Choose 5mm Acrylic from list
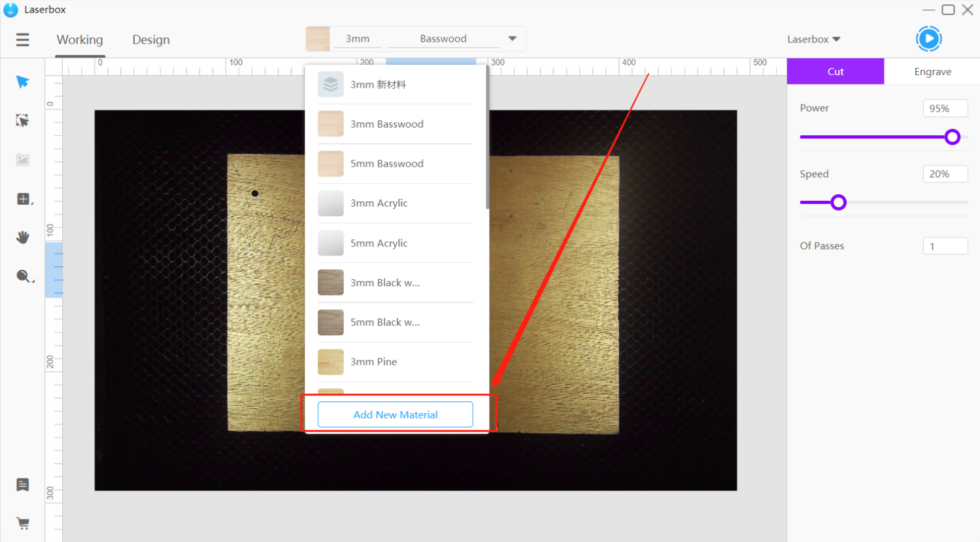980x542 pixels. tap(395, 243)
